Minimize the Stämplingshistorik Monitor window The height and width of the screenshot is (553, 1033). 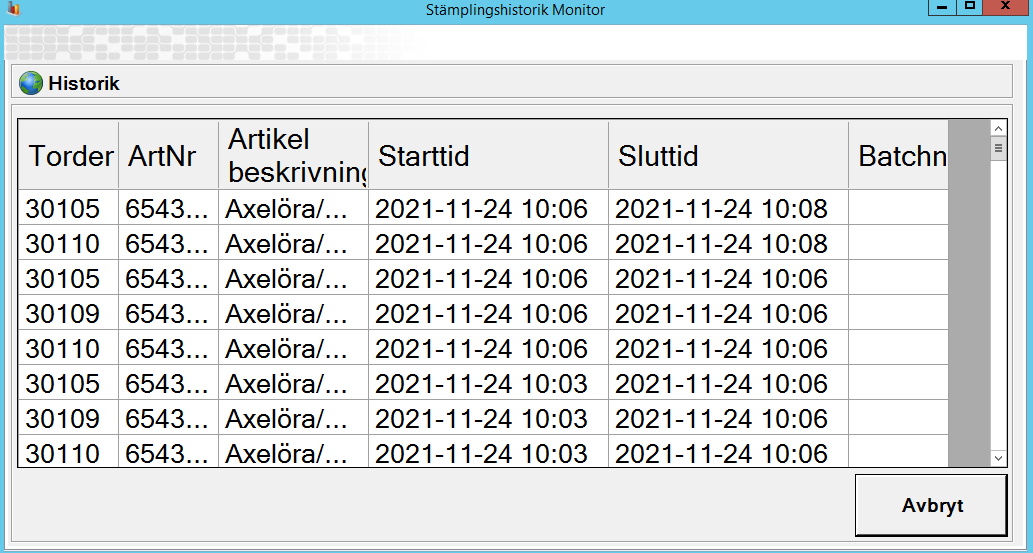[x=942, y=8]
